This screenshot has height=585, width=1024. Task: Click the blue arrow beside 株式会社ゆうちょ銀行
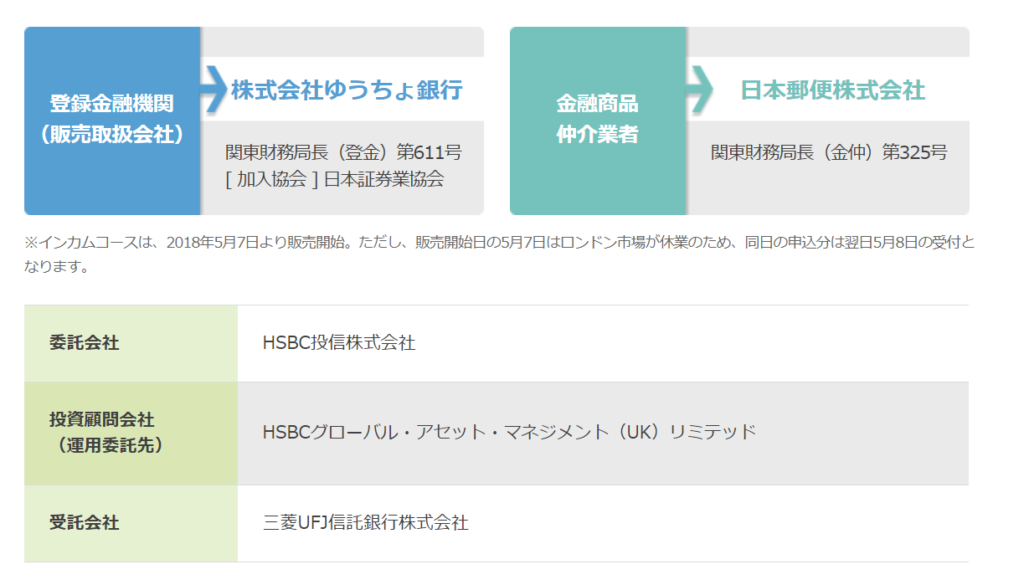click(x=214, y=89)
